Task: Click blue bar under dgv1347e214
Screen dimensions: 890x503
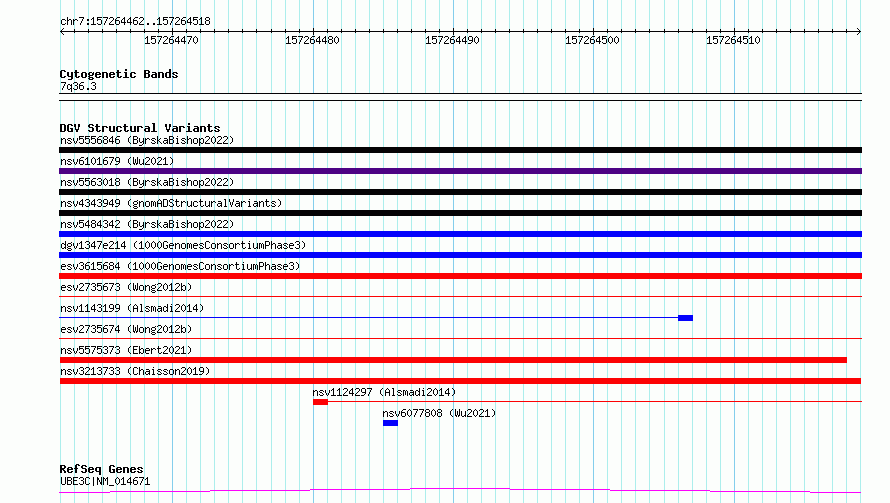Action: (460, 255)
